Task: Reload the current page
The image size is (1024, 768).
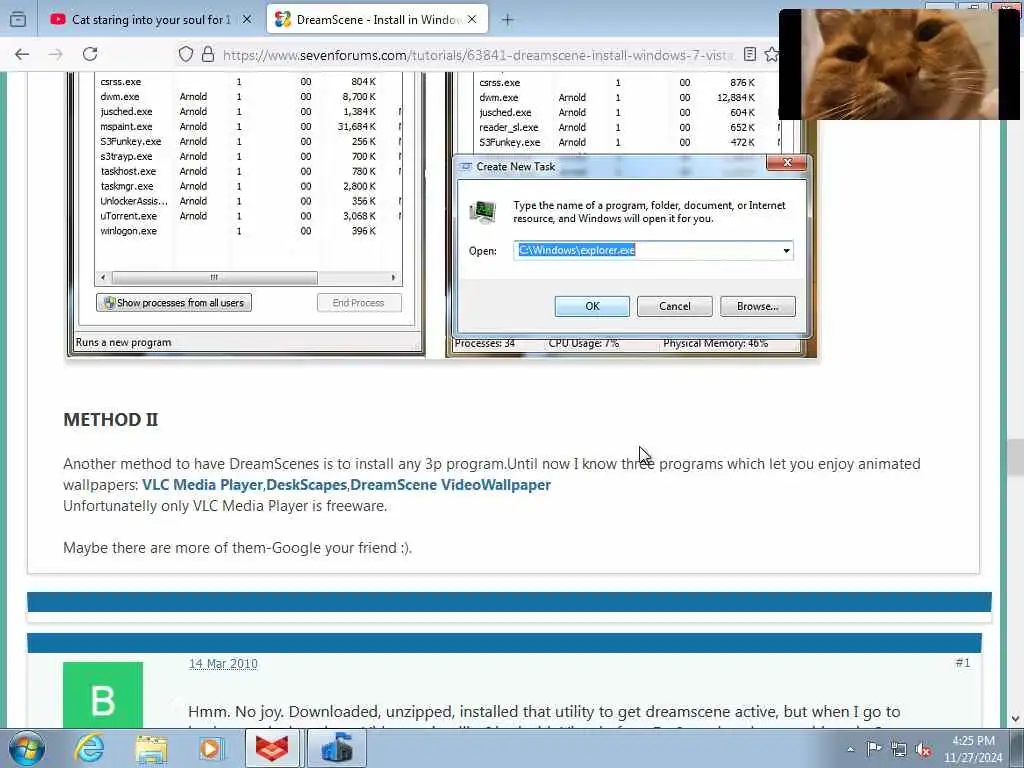Action: [90, 54]
